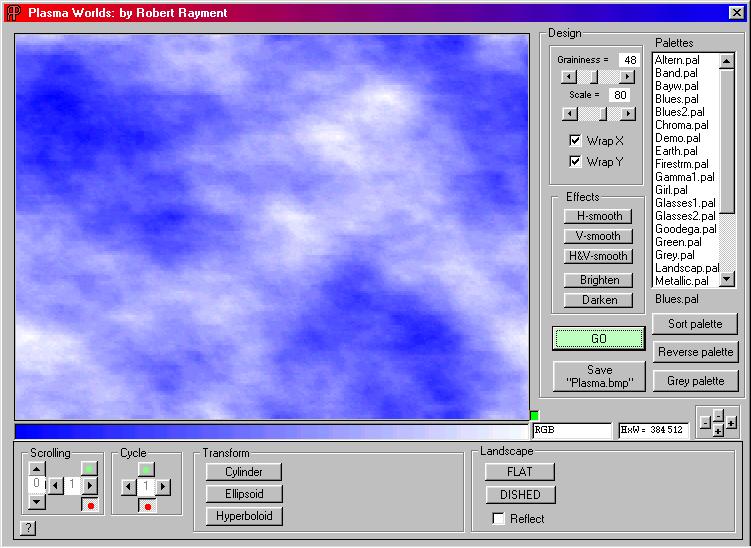Viewport: 751px width, 548px height.
Task: Open help with the question mark button
Action: coord(28,527)
